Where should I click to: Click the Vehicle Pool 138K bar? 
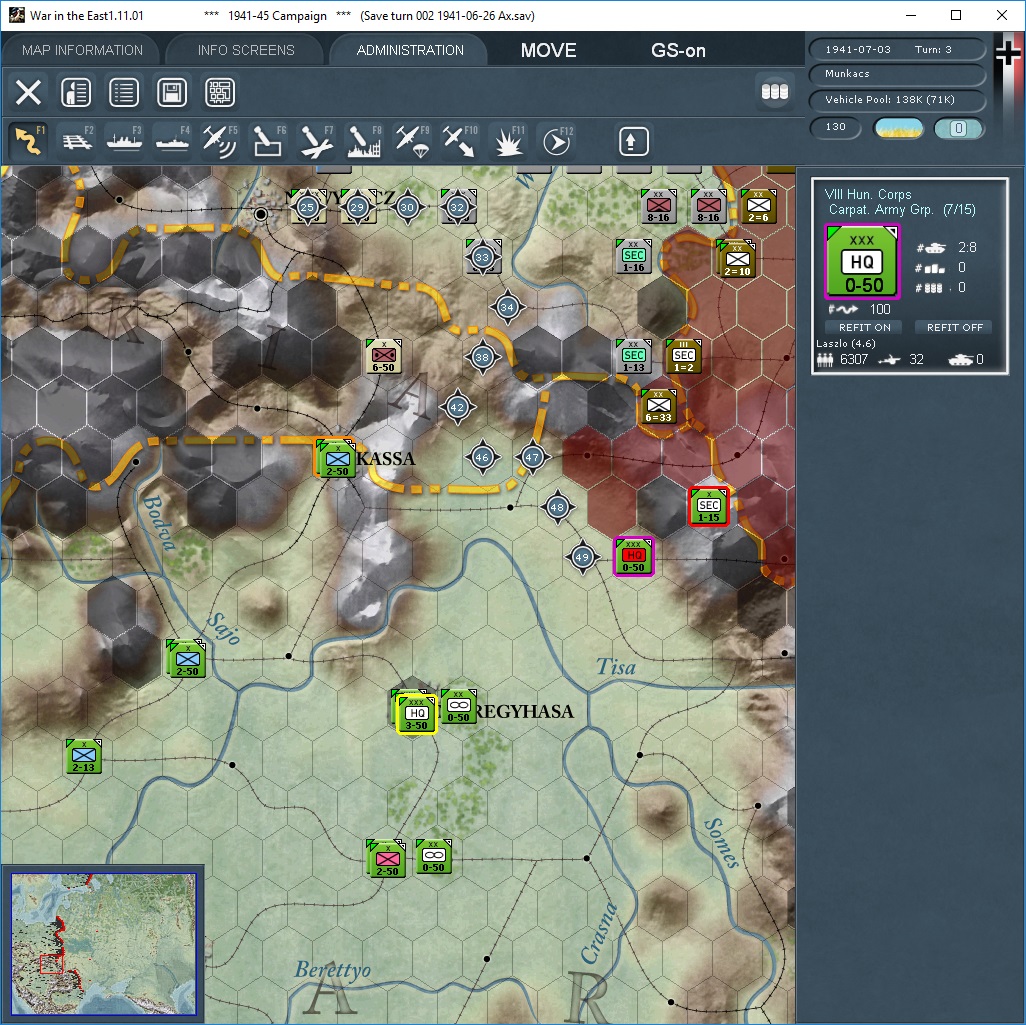897,99
